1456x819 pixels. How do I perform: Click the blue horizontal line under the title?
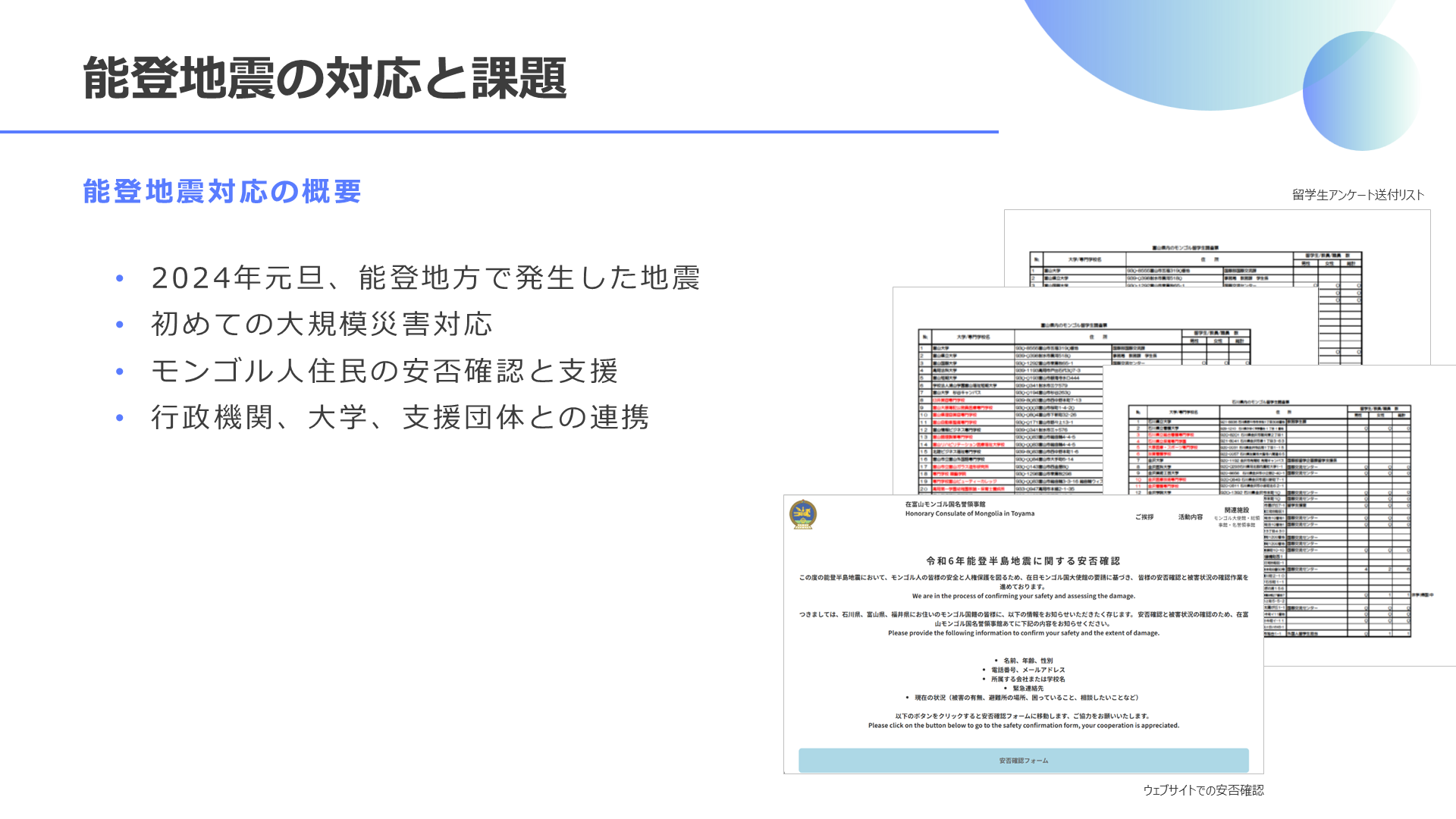pyautogui.click(x=499, y=132)
